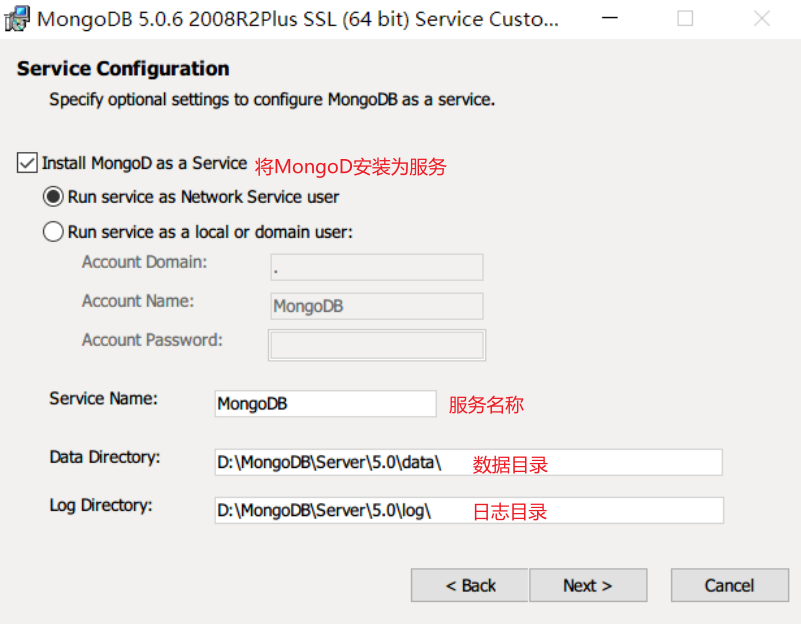Go back with the Back button
This screenshot has height=624, width=801.
tap(469, 585)
